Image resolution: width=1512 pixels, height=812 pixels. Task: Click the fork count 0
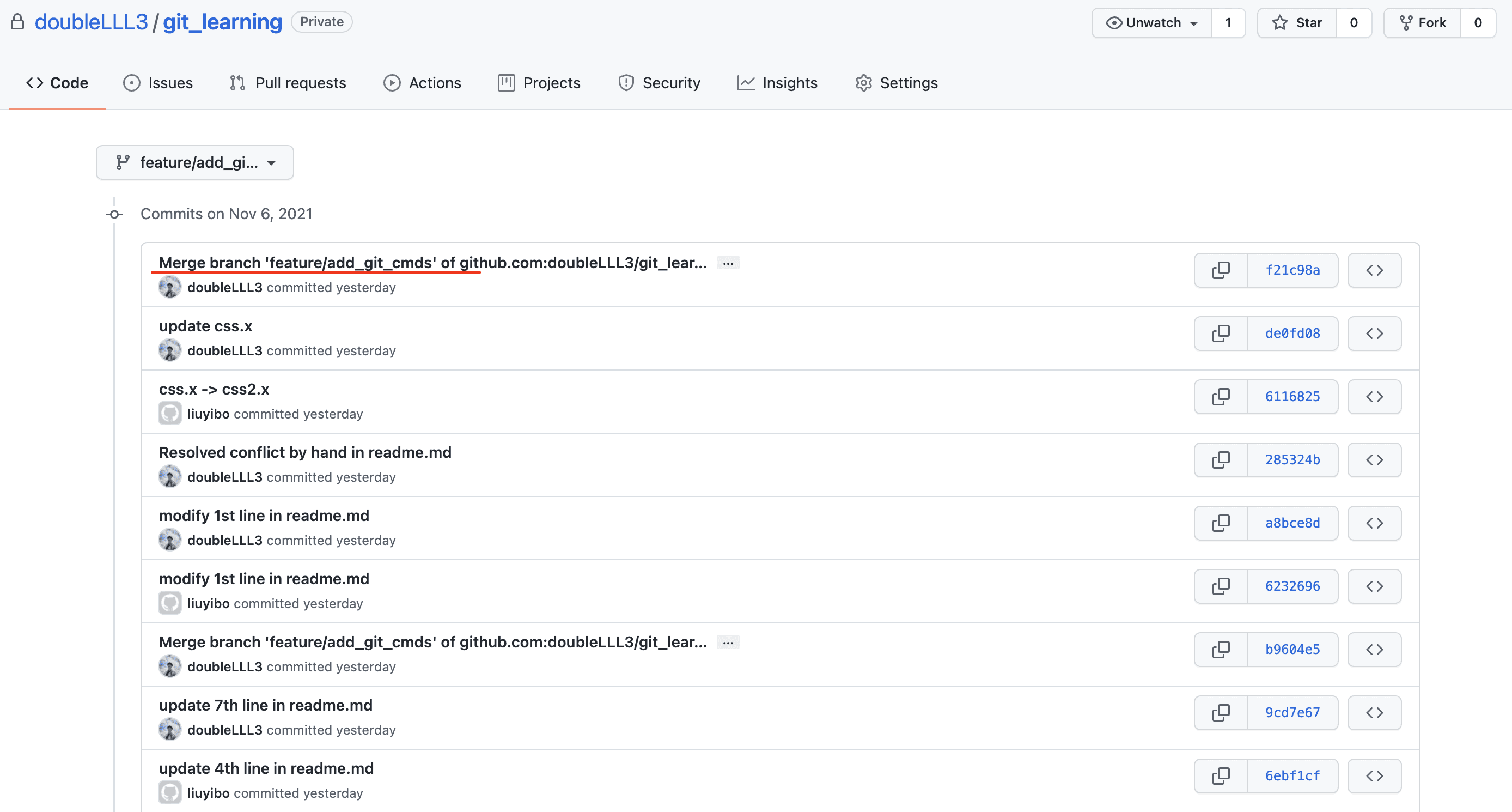point(1478,23)
